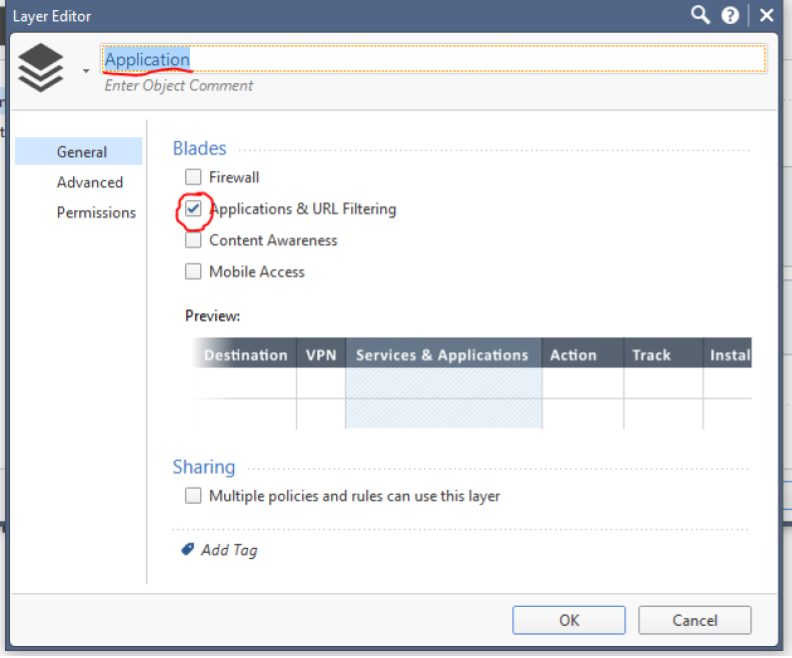Image resolution: width=792 pixels, height=658 pixels.
Task: Click the Preview: label
Action: tap(212, 316)
